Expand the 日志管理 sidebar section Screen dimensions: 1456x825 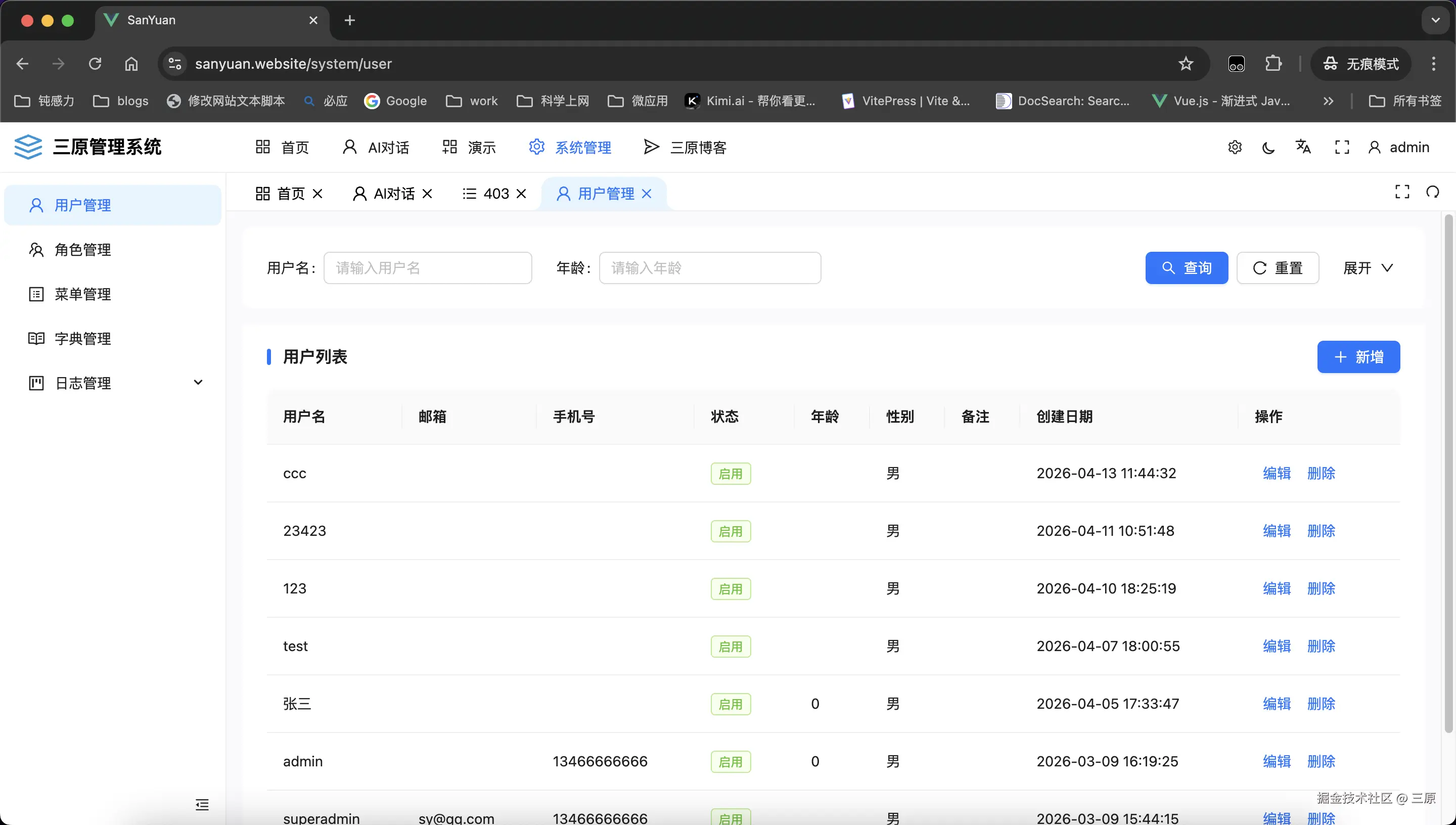(x=198, y=383)
